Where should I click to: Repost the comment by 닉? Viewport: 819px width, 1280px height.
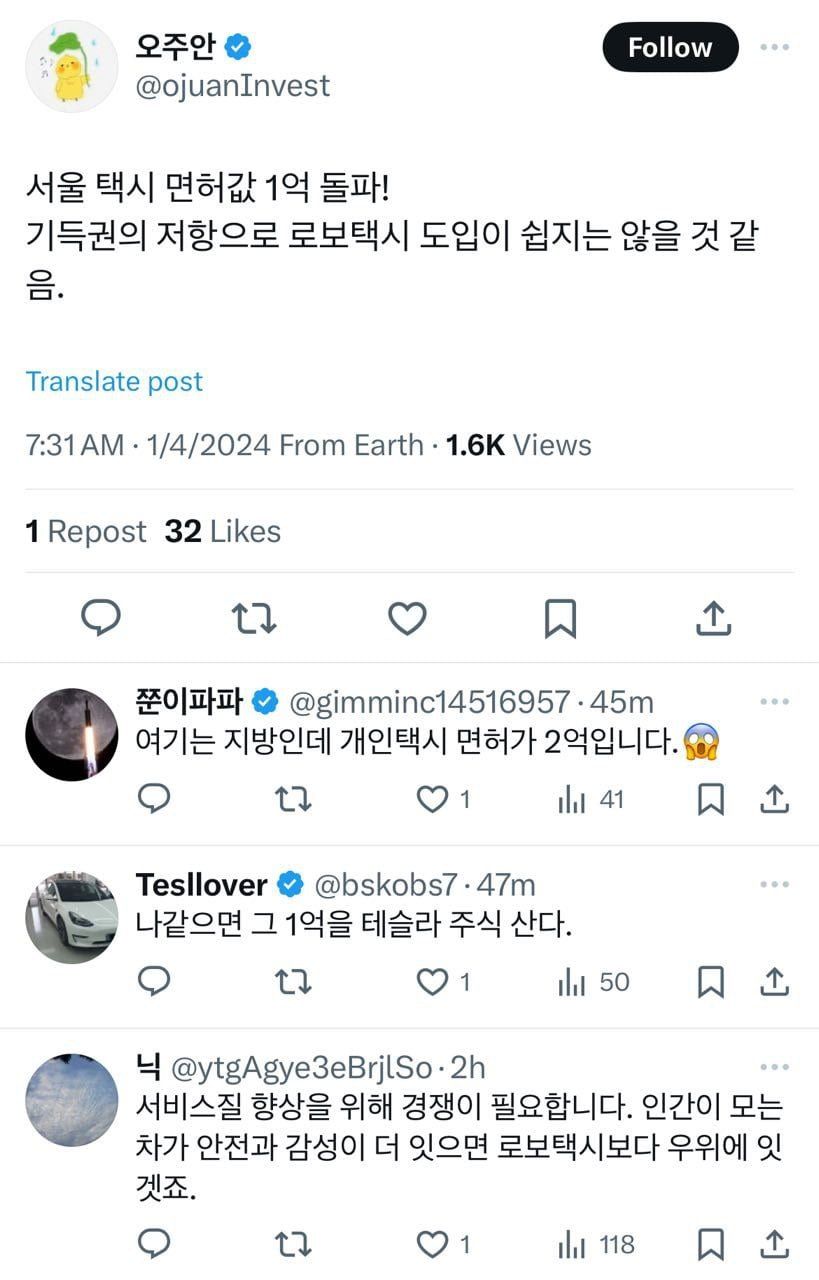click(x=293, y=1244)
